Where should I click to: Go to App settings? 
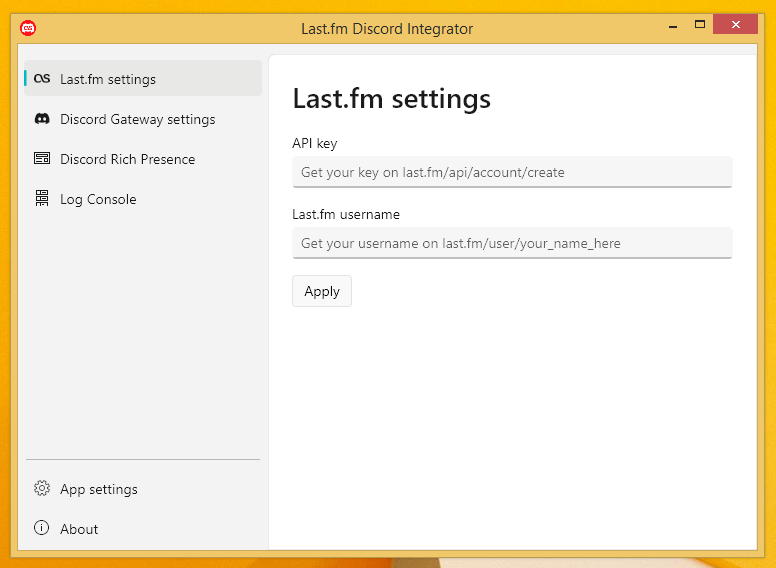tap(143, 489)
